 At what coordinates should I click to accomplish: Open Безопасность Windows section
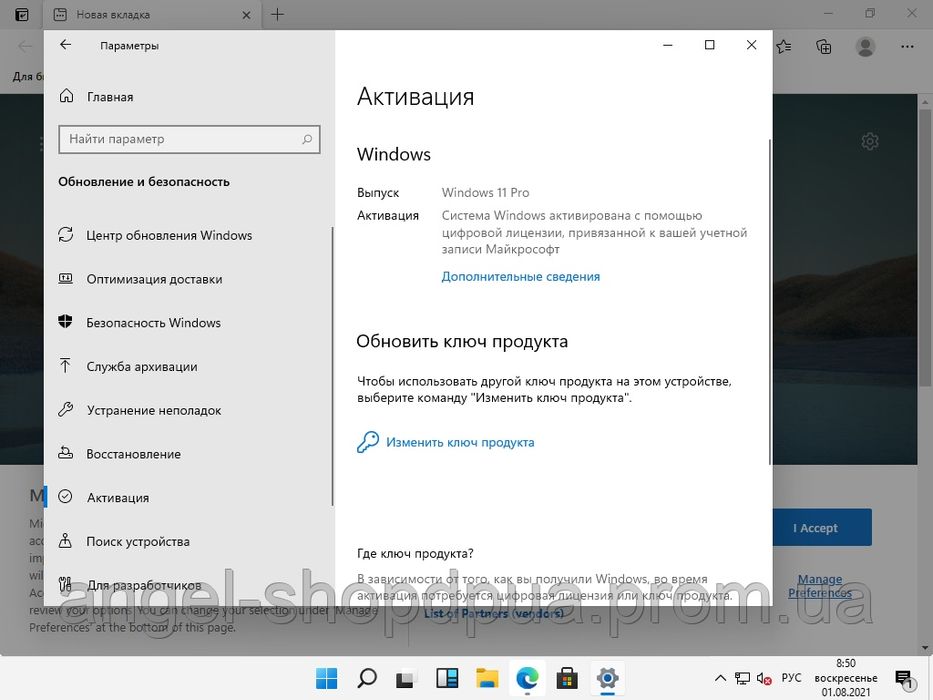tap(140, 323)
